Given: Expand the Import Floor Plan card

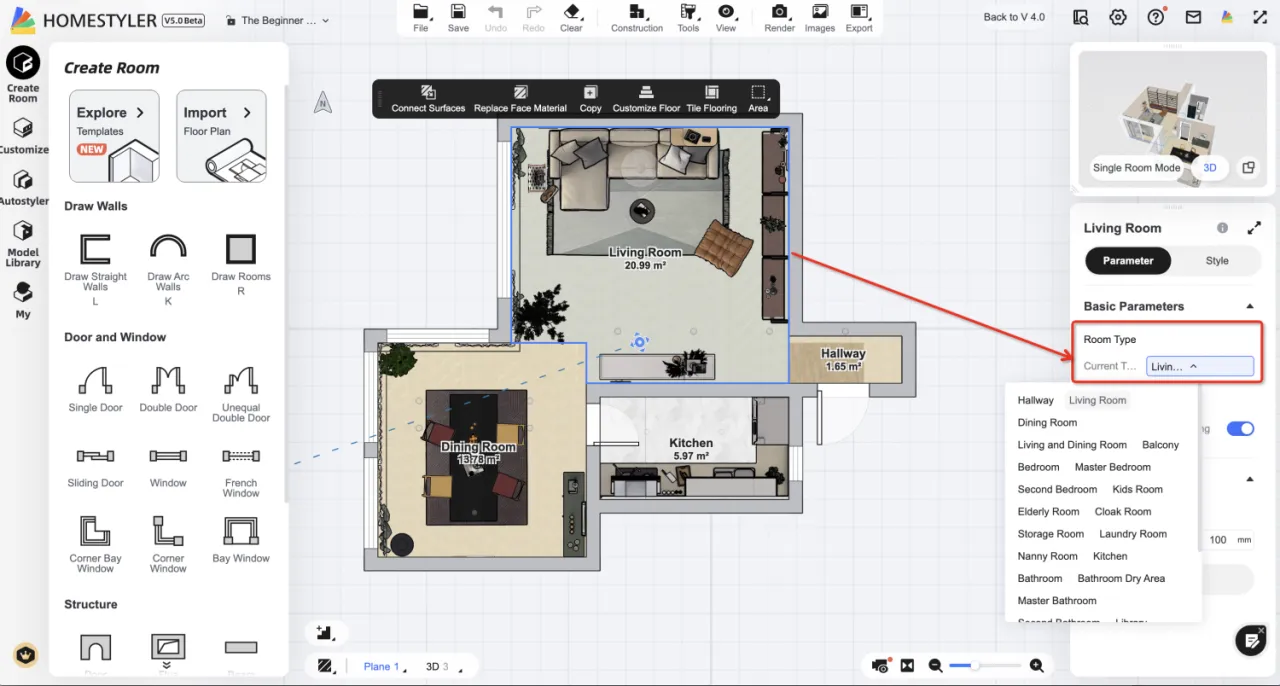Looking at the screenshot, I should 221,136.
